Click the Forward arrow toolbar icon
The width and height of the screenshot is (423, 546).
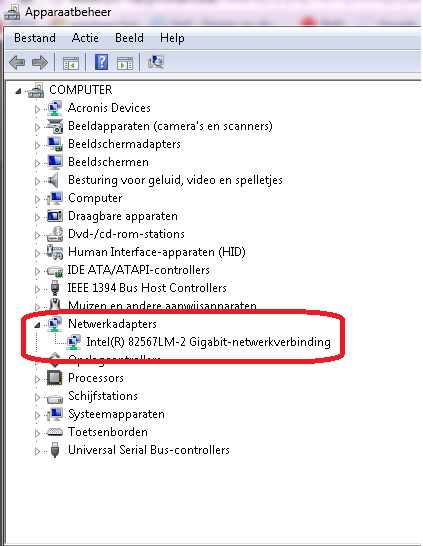pos(40,63)
